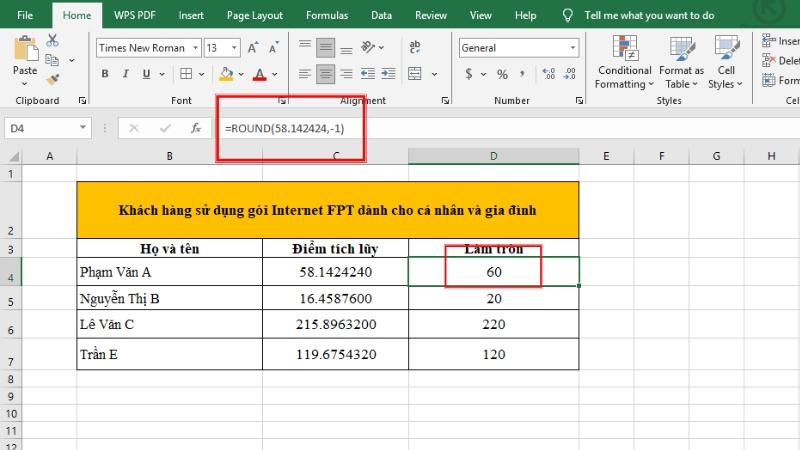The image size is (800, 450).
Task: Open Fill Color dropdown arrow
Action: (x=241, y=74)
